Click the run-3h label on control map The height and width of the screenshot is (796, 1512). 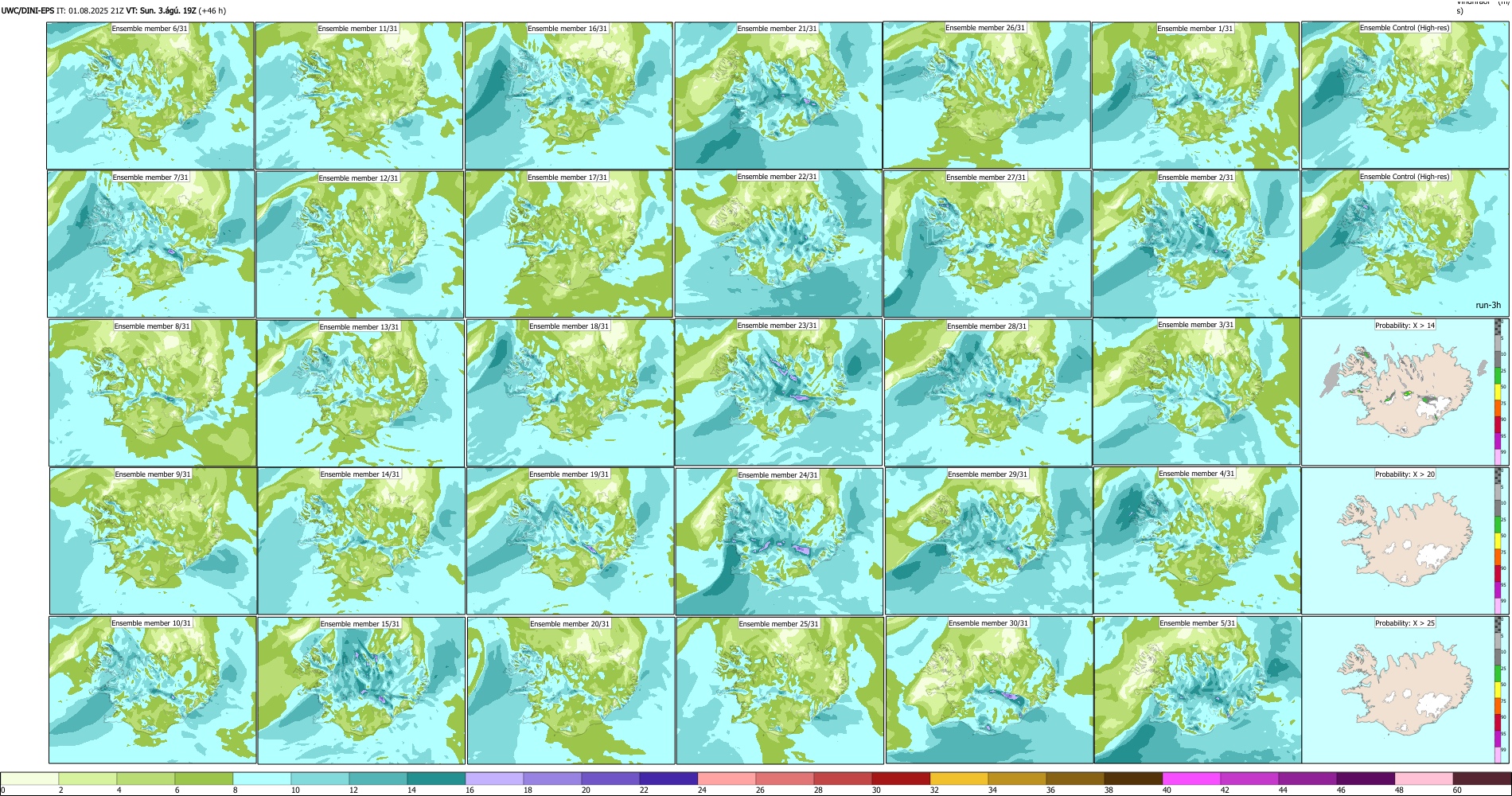1487,305
